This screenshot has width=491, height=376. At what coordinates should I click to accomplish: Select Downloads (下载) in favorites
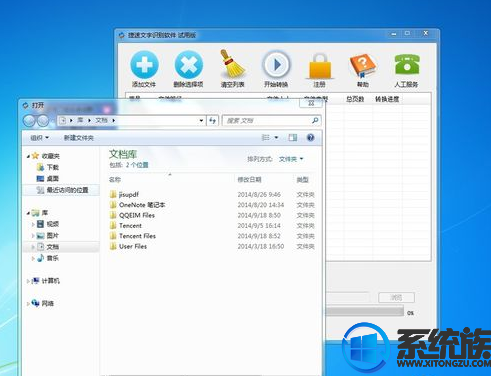(48, 167)
